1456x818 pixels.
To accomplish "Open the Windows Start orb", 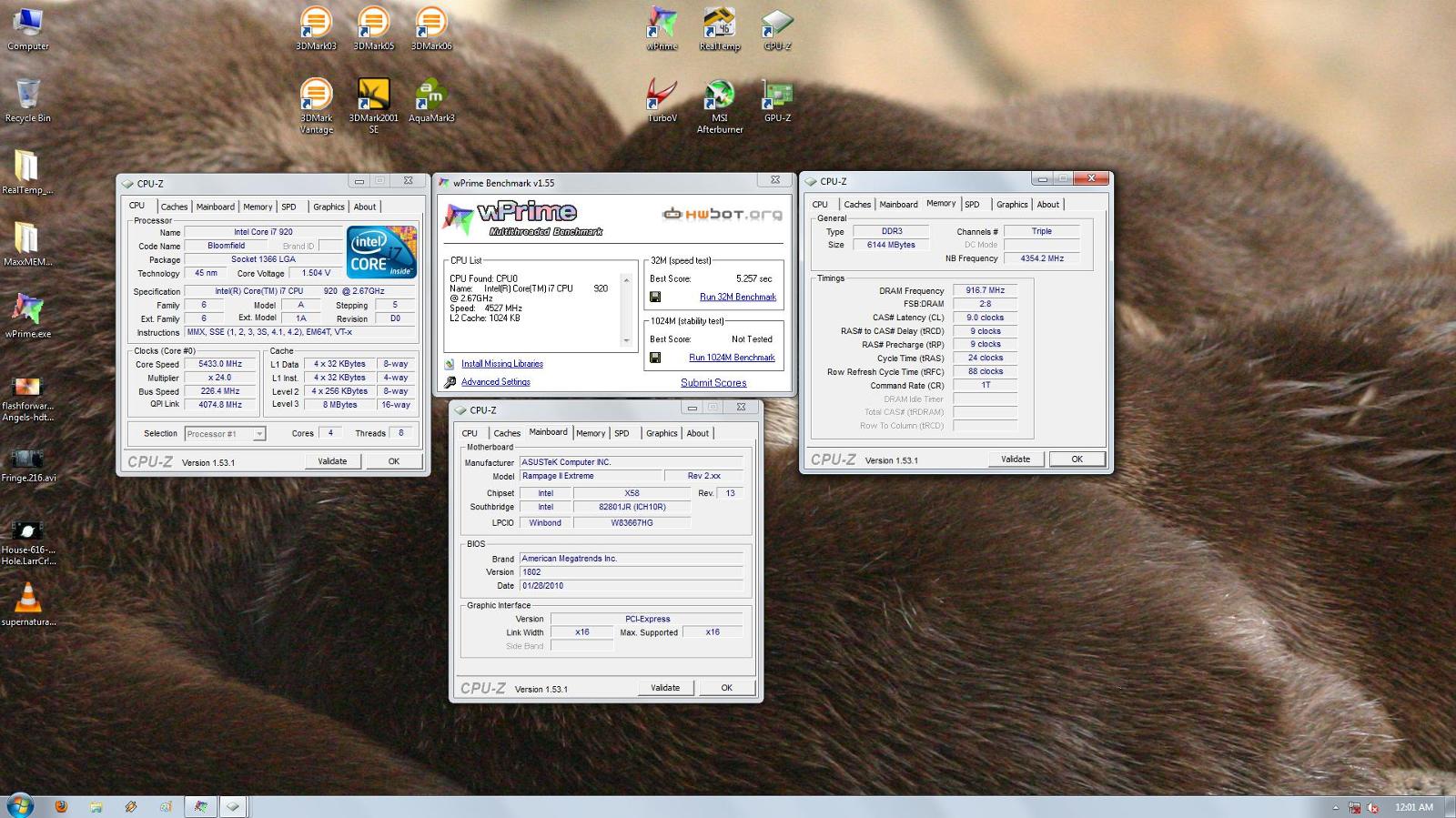I will [x=20, y=805].
